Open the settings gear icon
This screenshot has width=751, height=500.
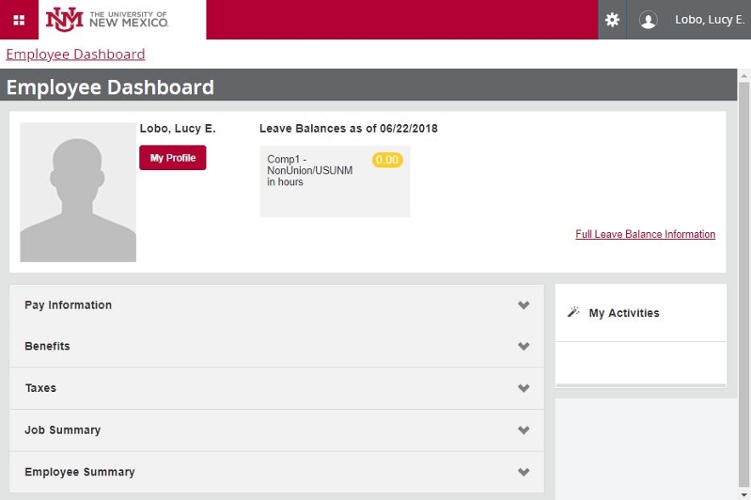pyautogui.click(x=612, y=20)
